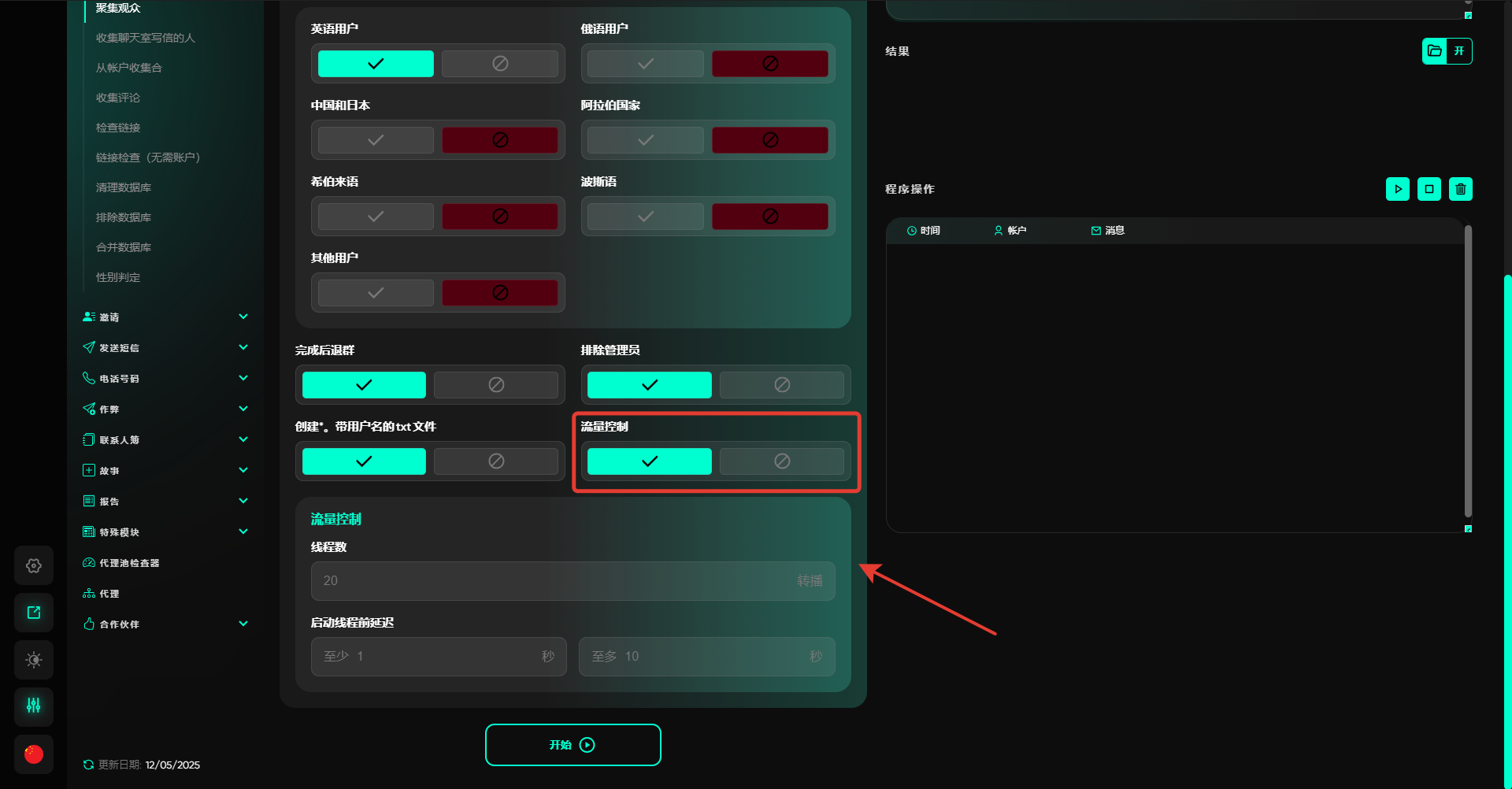Open the settings gear in the left bar
The image size is (1512, 789).
34,565
